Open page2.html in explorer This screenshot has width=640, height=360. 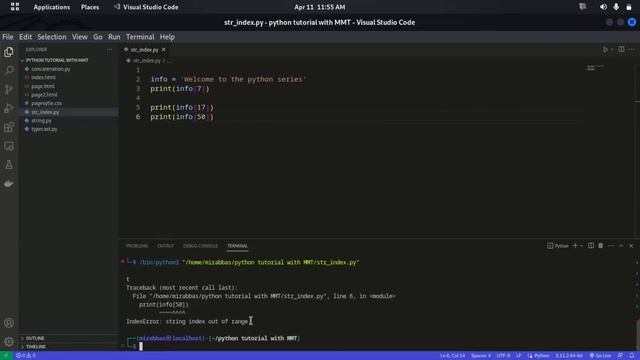[x=44, y=95]
